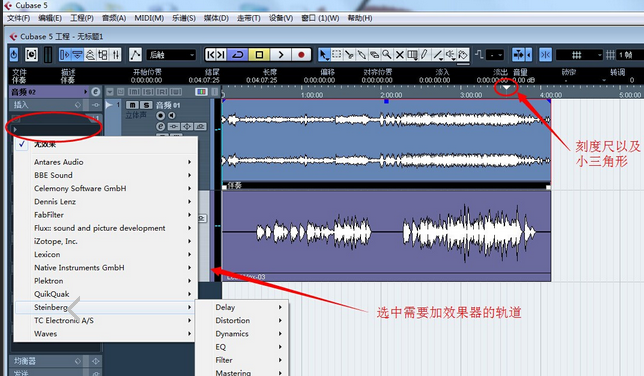644x376 pixels.
Task: Open the 均衡器 equalizer section tab
Action: (55, 361)
